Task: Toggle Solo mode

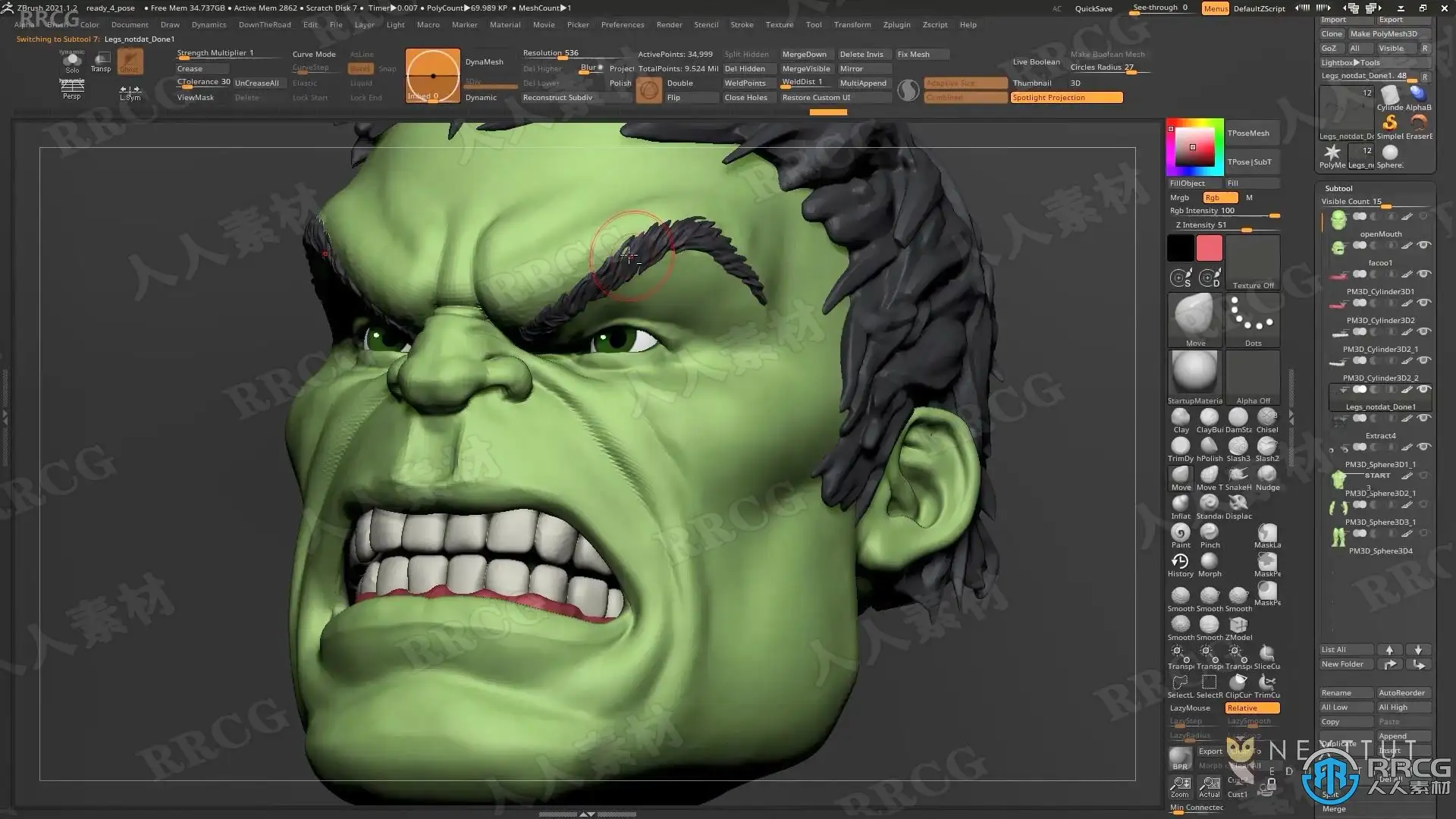Action: [x=72, y=61]
